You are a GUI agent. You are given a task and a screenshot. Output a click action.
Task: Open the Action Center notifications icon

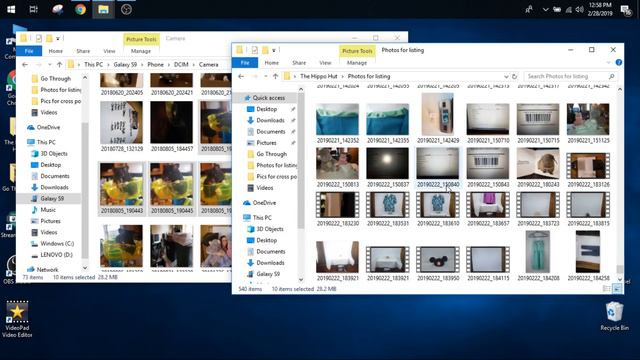(x=626, y=9)
